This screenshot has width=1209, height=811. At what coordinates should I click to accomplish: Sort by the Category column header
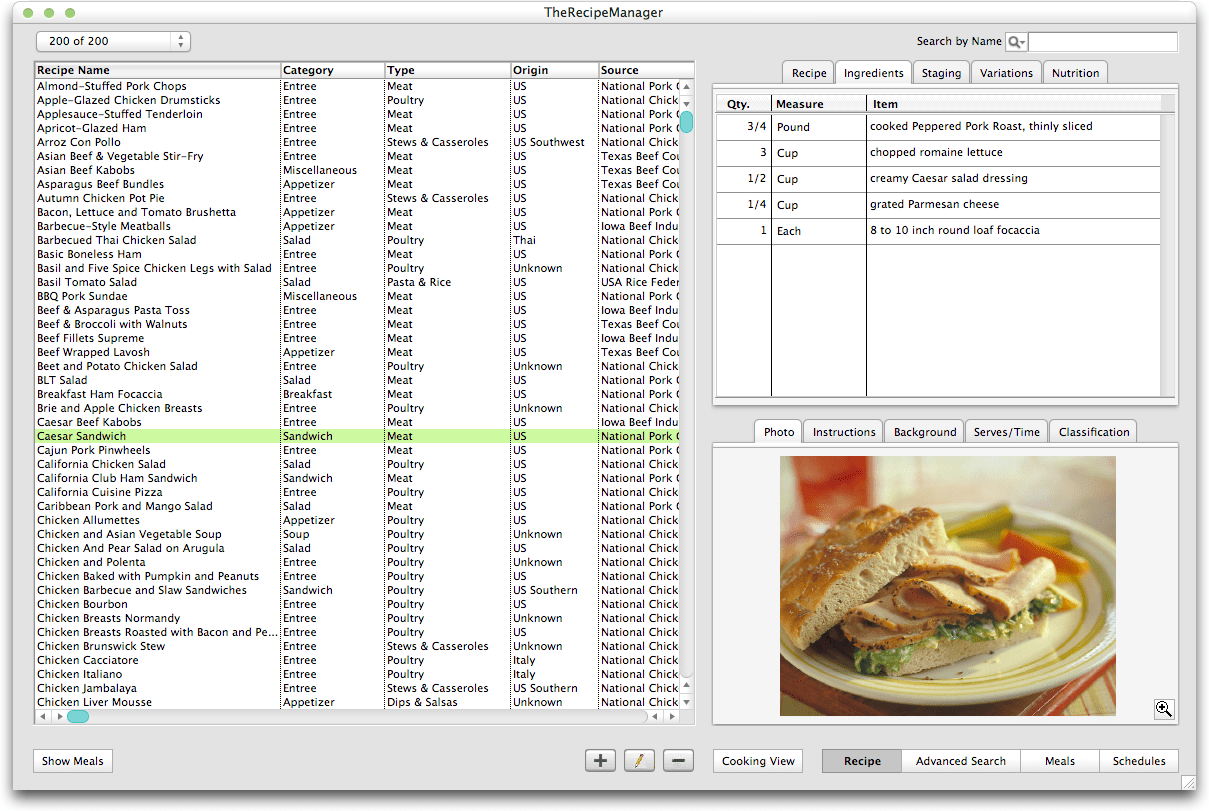coord(332,70)
